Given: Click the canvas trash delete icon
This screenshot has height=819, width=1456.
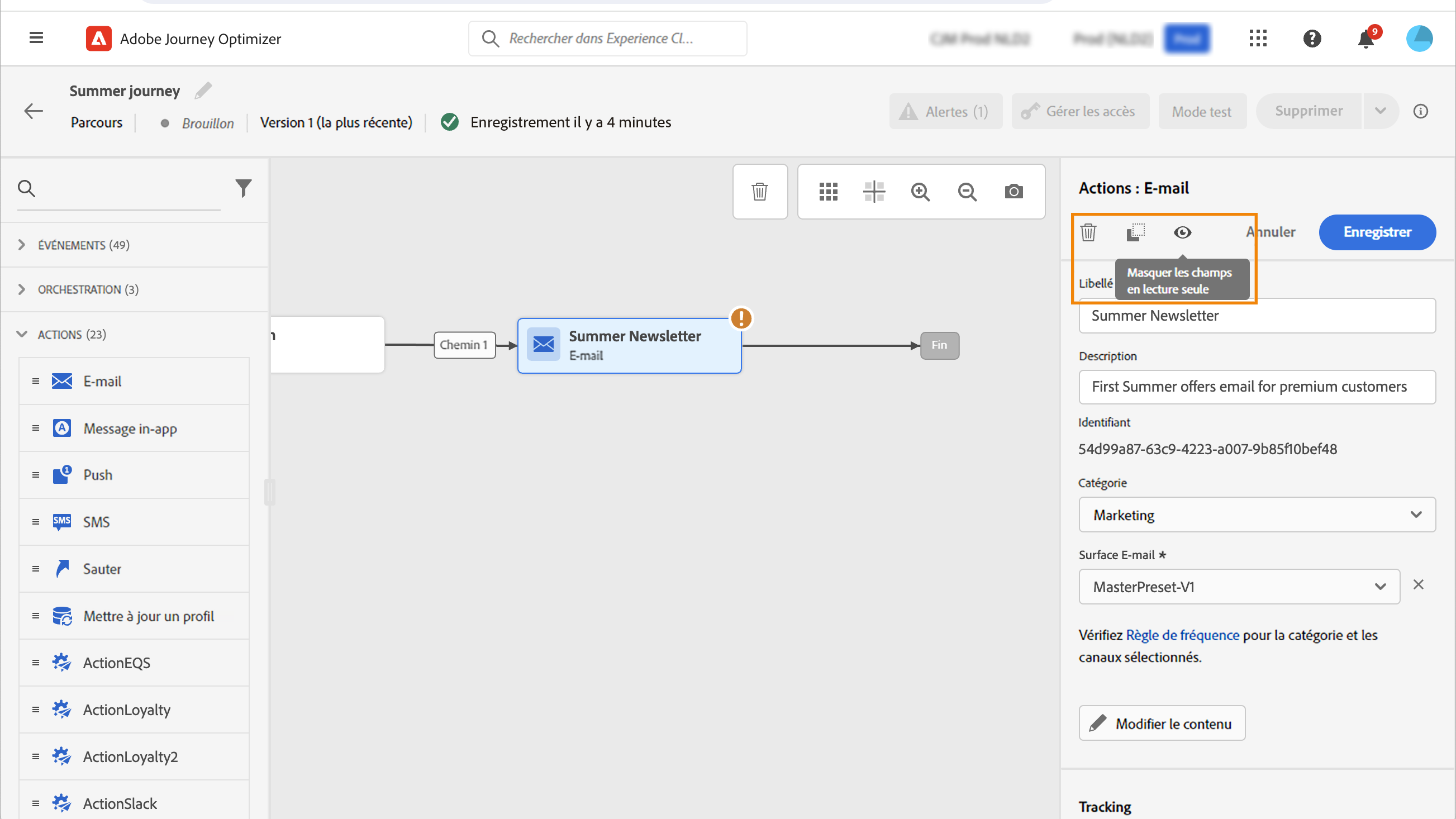Looking at the screenshot, I should (x=760, y=192).
